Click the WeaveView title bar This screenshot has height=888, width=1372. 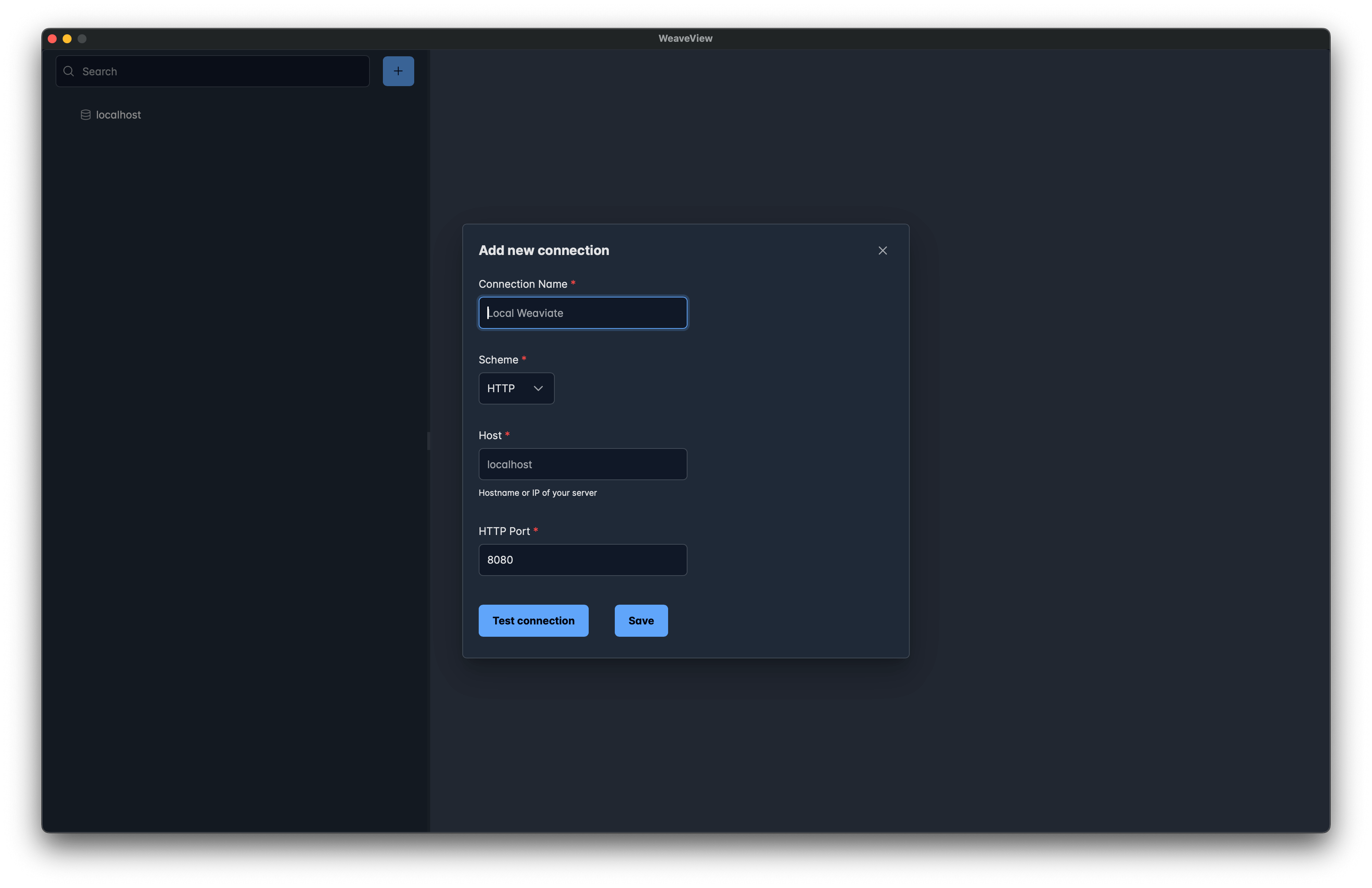tap(685, 38)
